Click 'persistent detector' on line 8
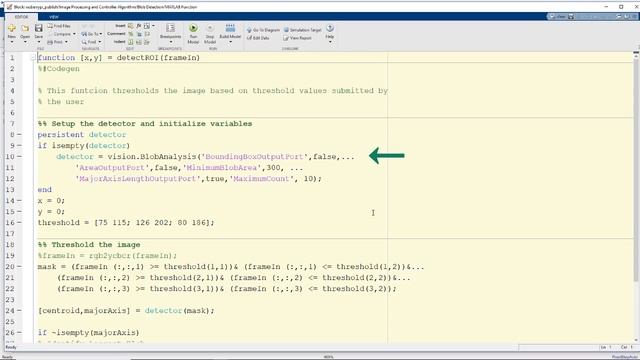640x360 pixels. [x=82, y=135]
